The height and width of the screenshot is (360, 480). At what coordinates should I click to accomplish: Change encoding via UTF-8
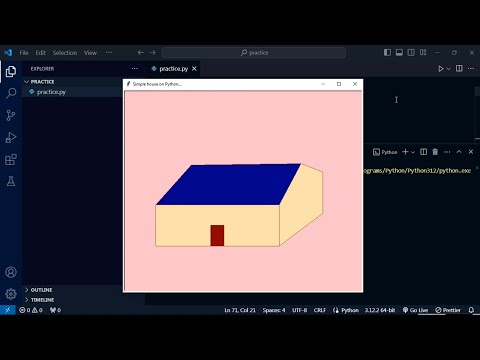(x=299, y=310)
